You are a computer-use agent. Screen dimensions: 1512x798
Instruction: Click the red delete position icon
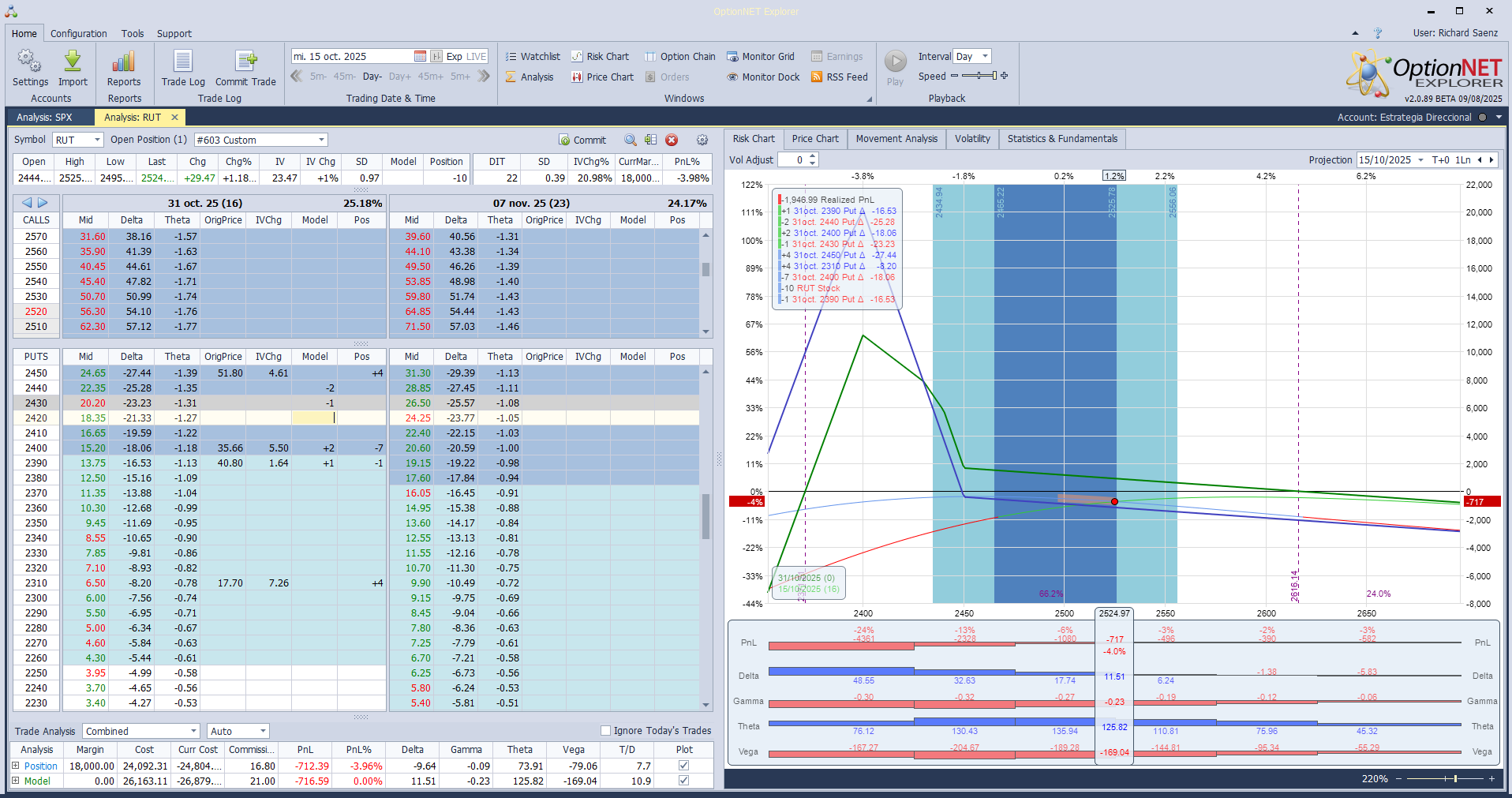point(672,140)
